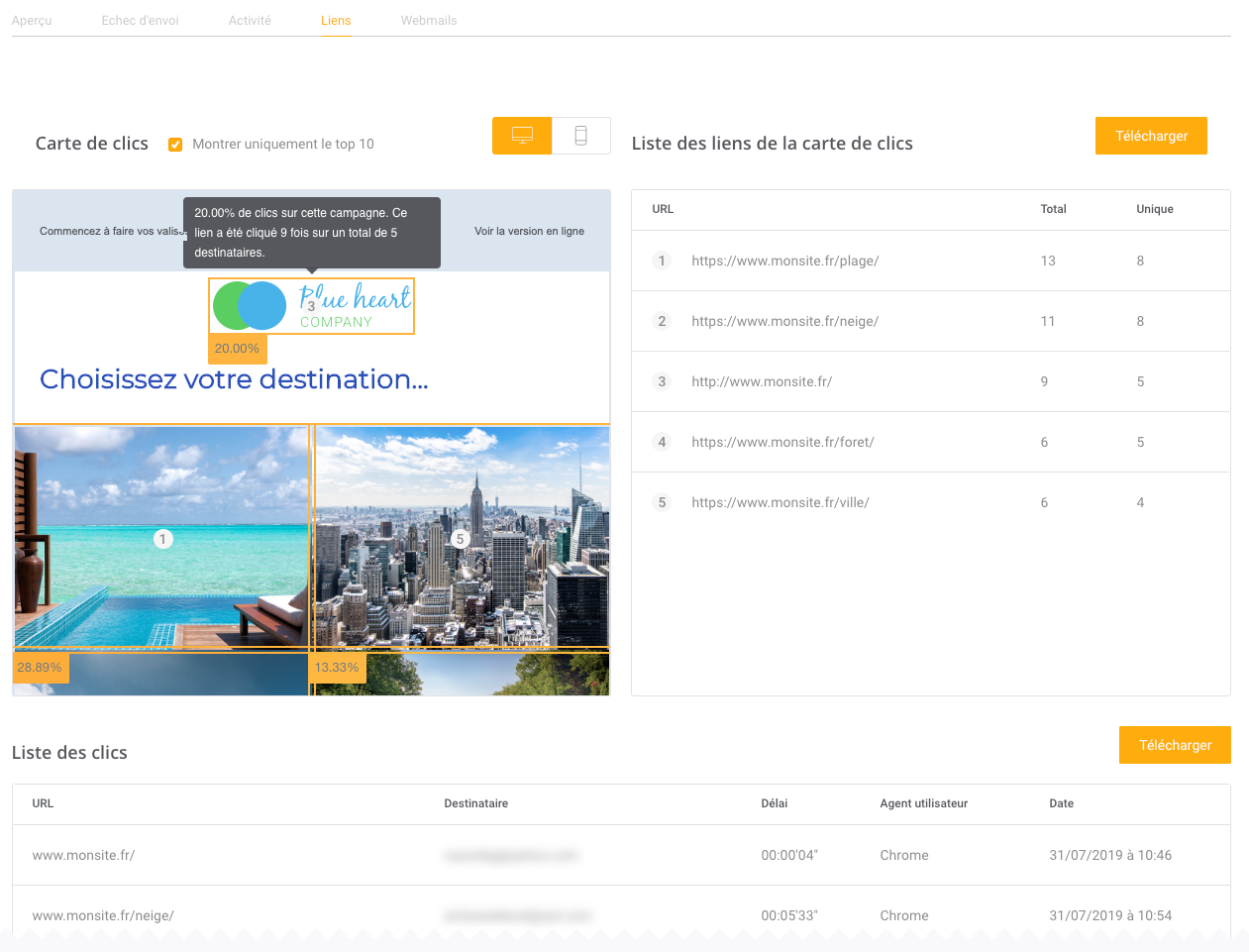
Task: Click marker 3 on Blue heart logo
Action: tap(311, 306)
